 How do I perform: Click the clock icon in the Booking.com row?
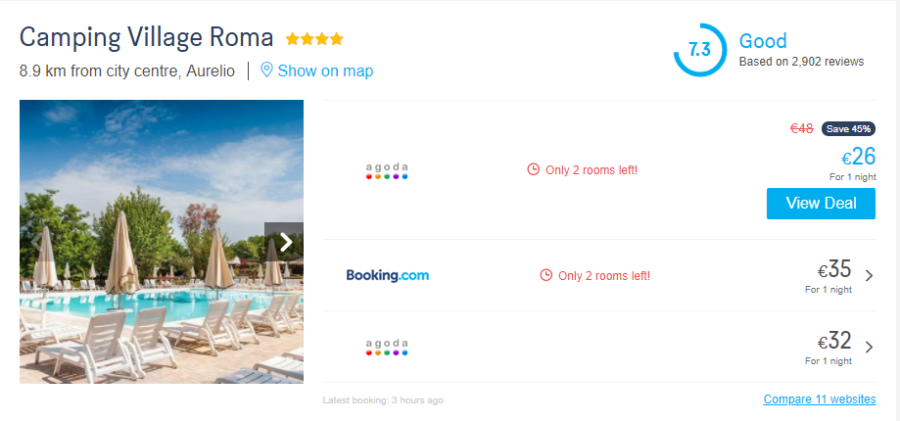[546, 275]
